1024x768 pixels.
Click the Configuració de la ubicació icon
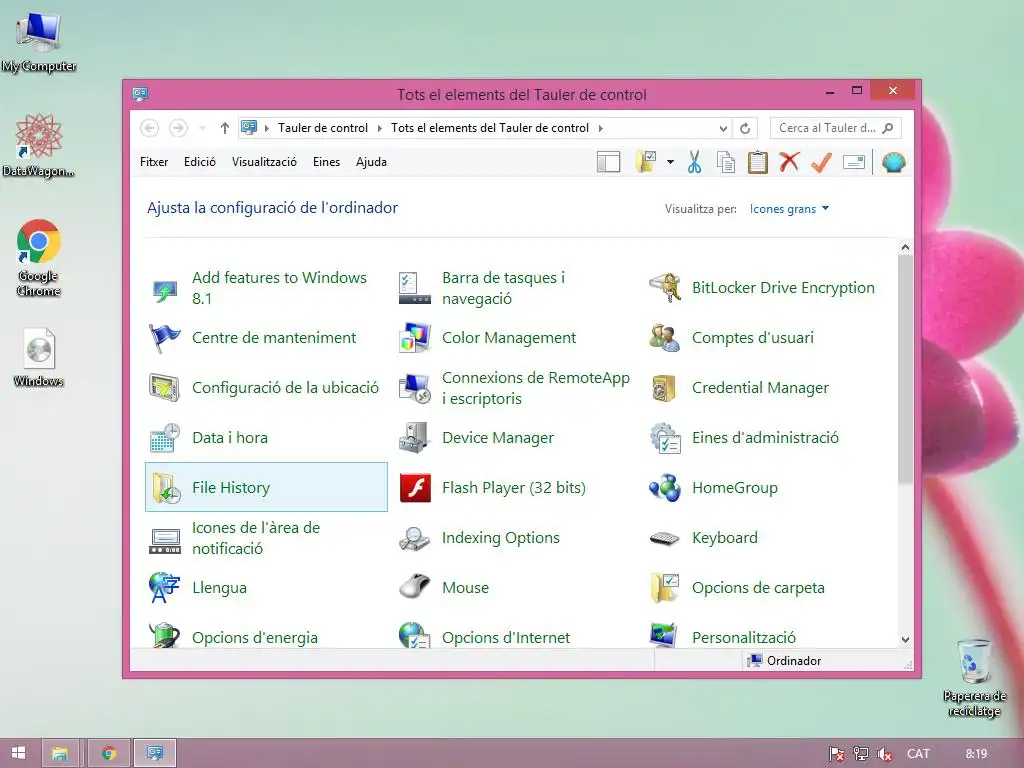point(165,388)
